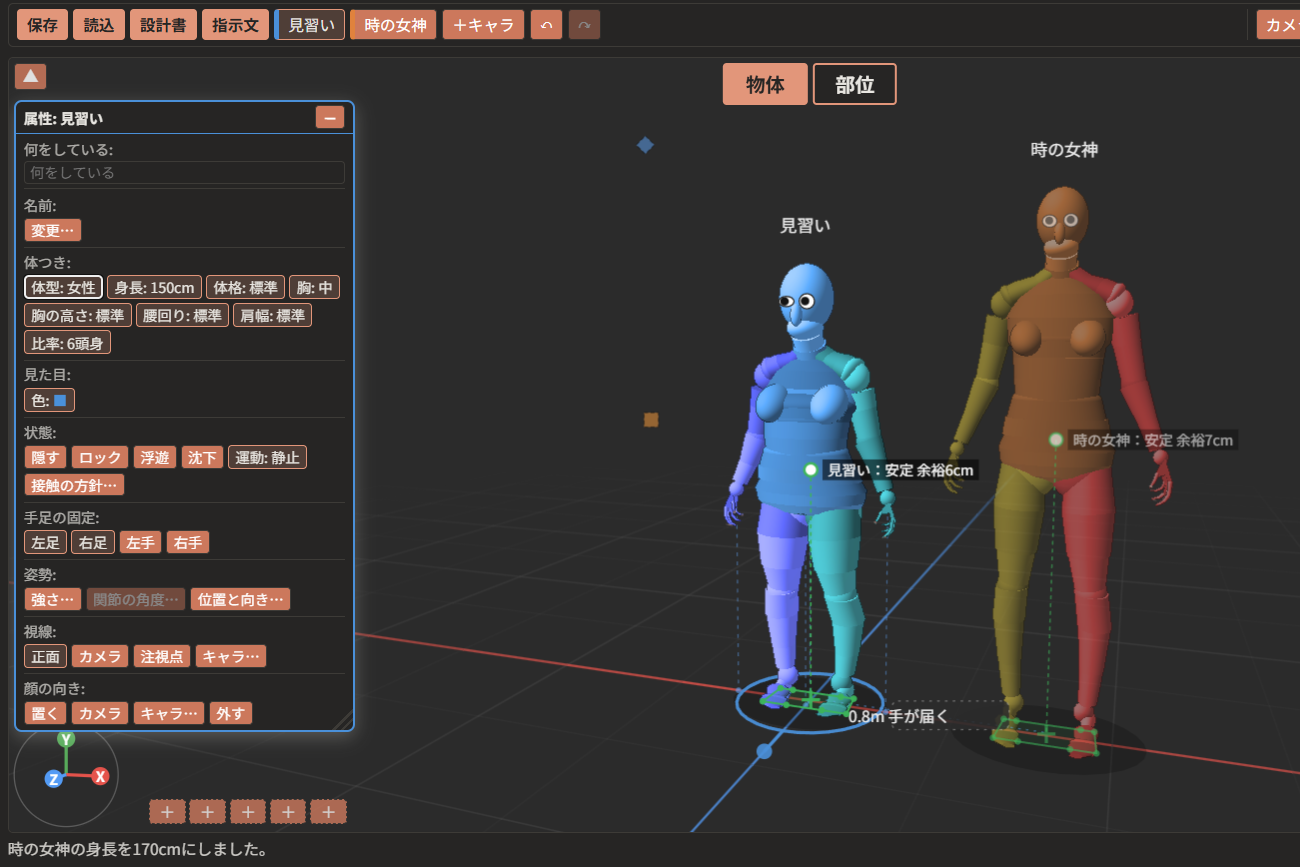Viewport: 1300px width, 867px height.
Task: Switch to the 部位 tab
Action: click(855, 84)
